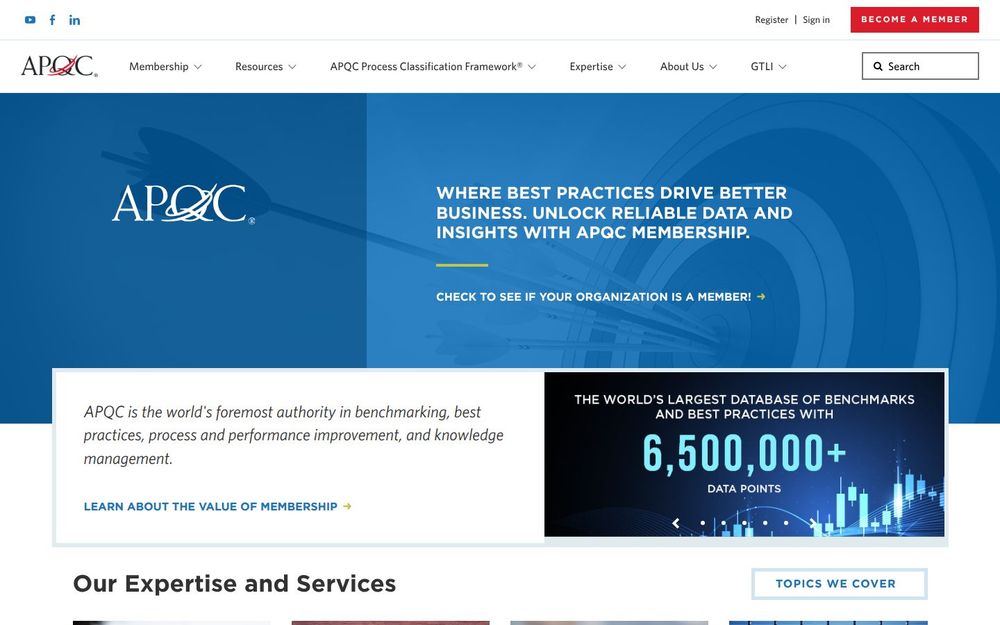
Task: Open the Expertise navigation item
Action: point(591,66)
